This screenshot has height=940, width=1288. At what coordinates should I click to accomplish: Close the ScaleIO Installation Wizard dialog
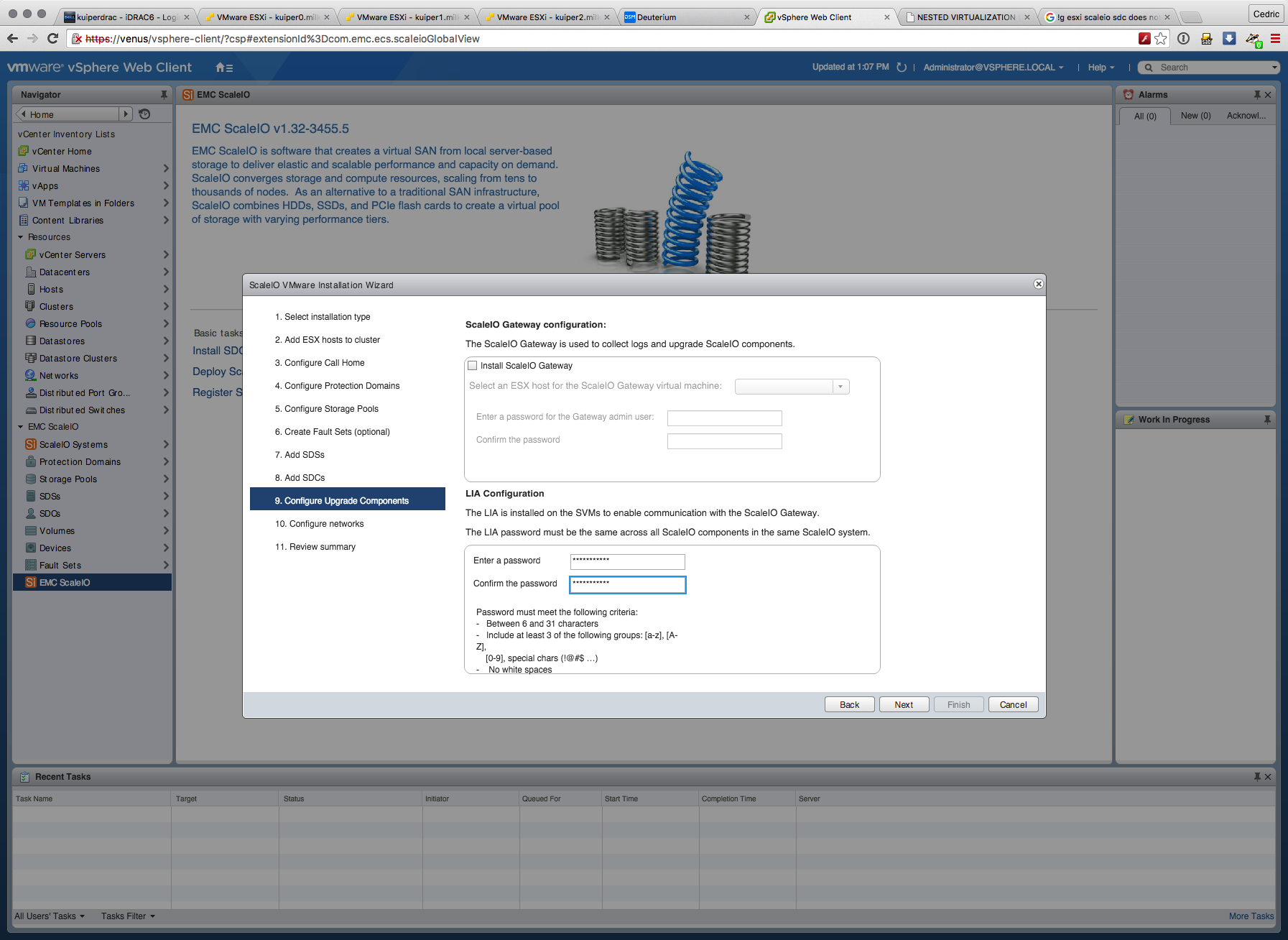tap(1038, 285)
